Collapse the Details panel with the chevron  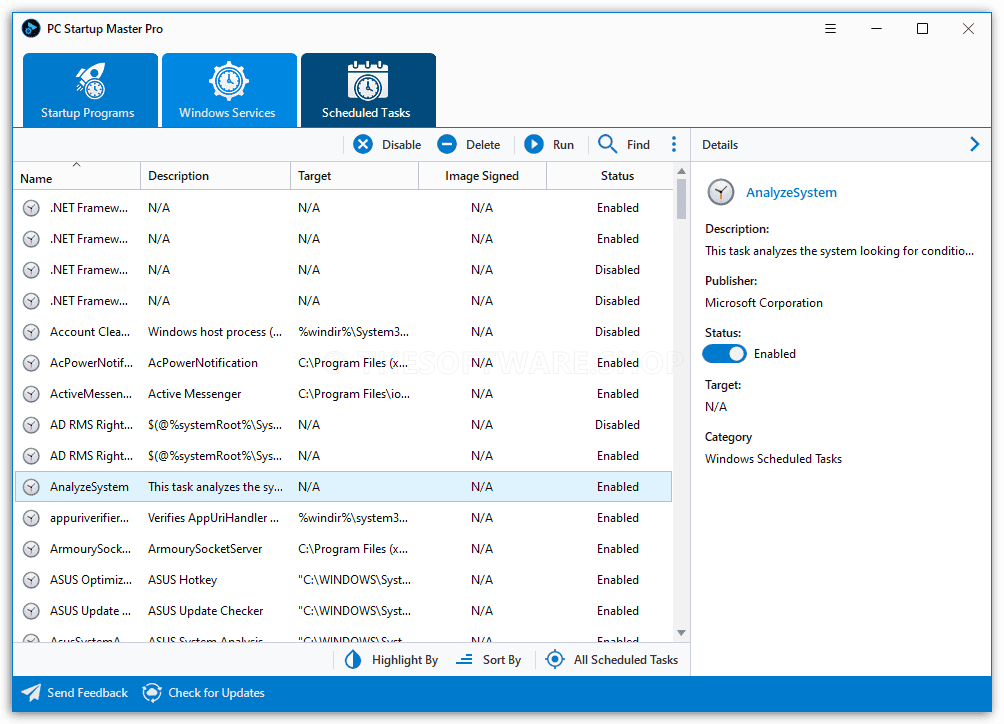coord(975,145)
